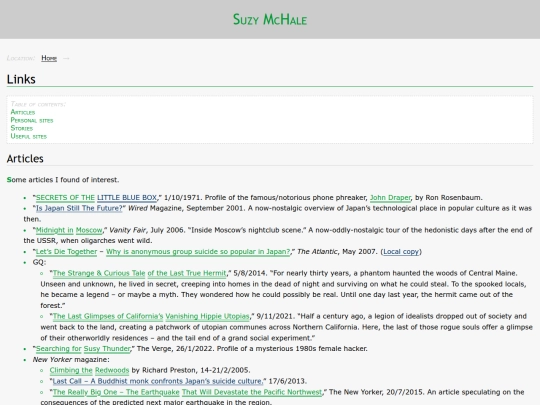Open 'Midnight in Moscow' article link
The height and width of the screenshot is (405, 540).
[x=69, y=230]
